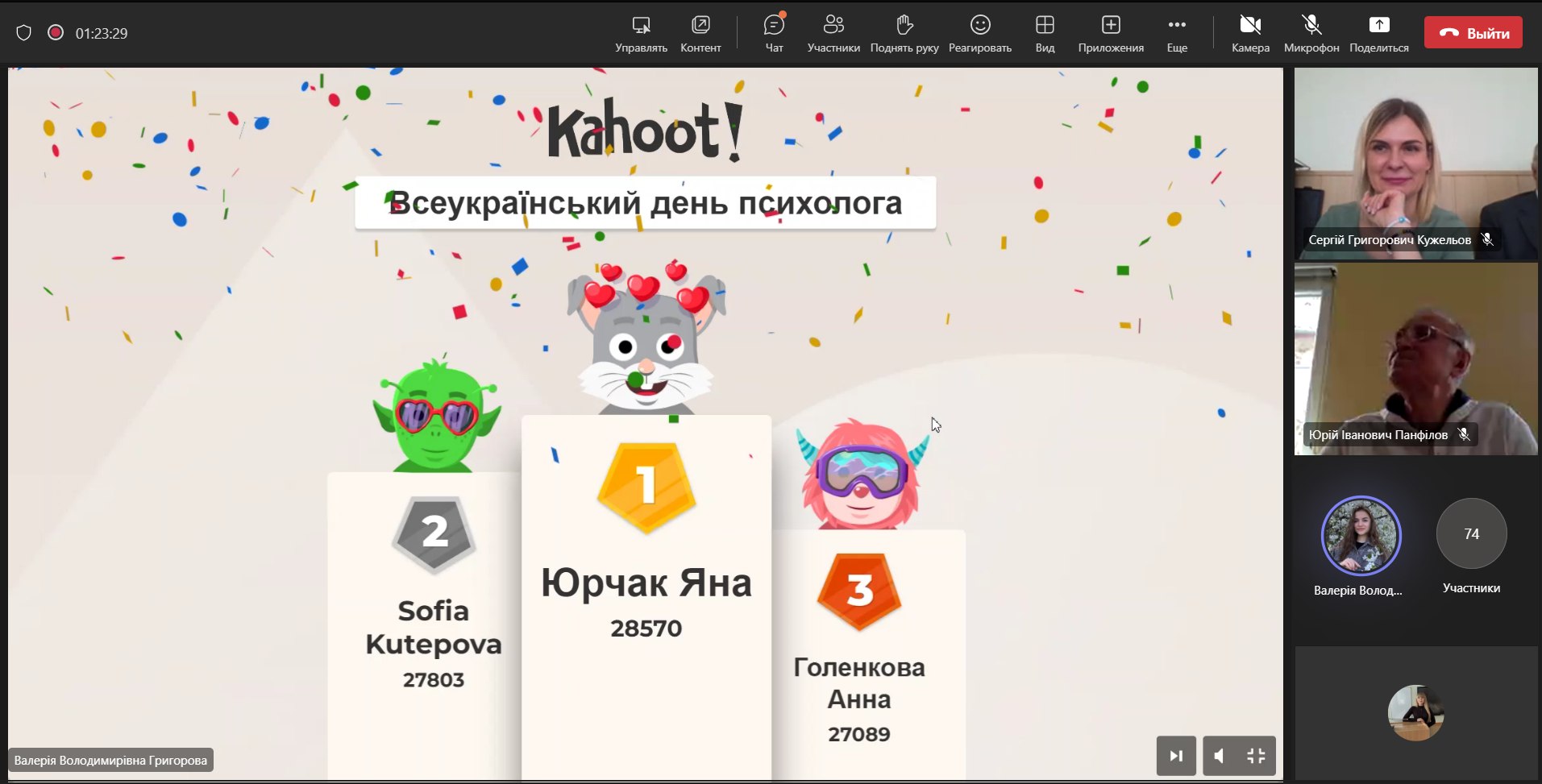Click the gold number 1 medal
This screenshot has height=784, width=1542.
646,487
